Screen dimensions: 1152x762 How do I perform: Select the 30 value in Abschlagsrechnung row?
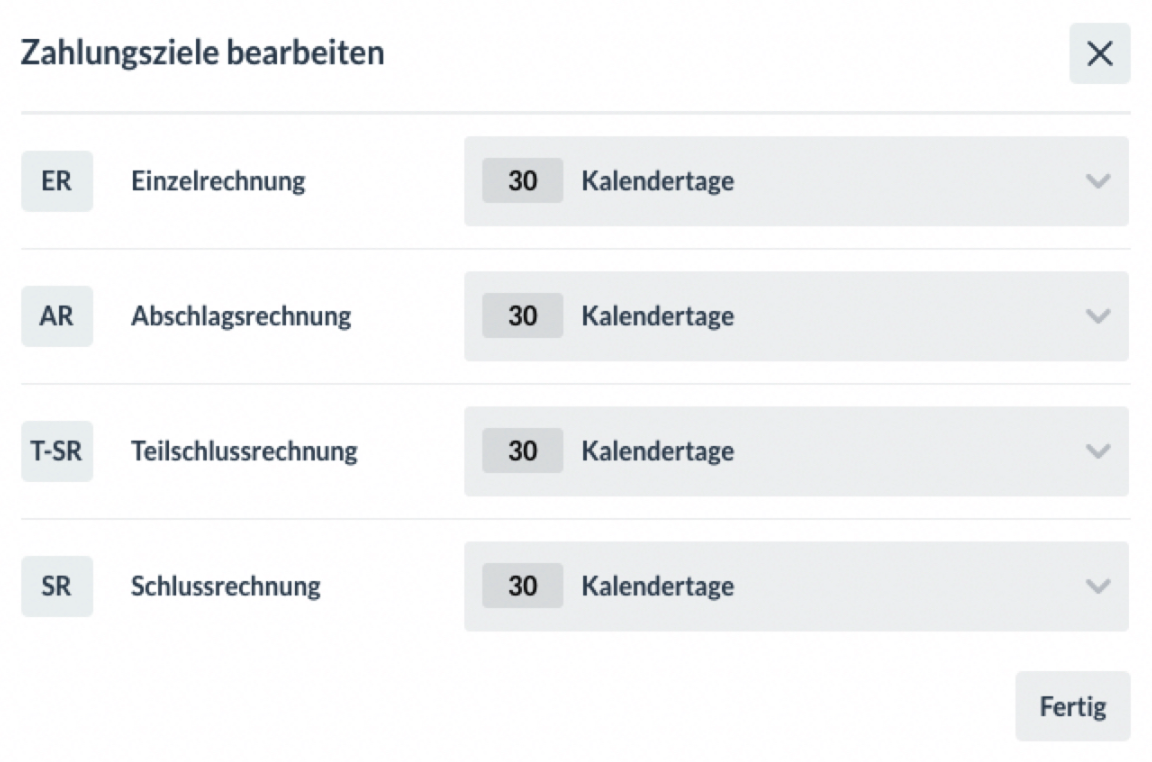tap(523, 316)
